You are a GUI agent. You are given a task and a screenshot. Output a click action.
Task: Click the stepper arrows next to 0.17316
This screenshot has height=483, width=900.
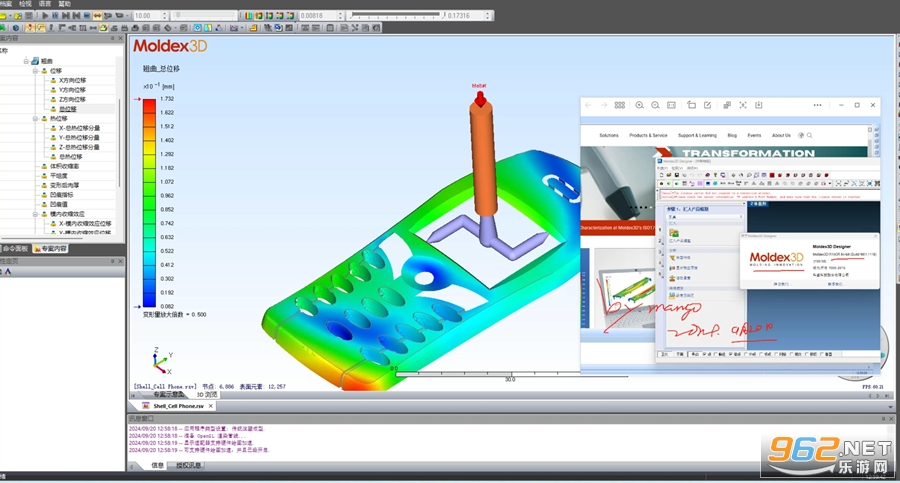point(487,16)
